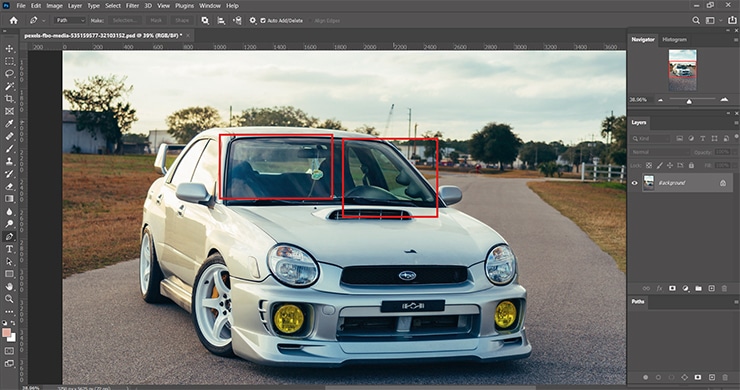Toggle type layer filter in Layers panel
This screenshot has width=740, height=390.
pyautogui.click(x=703, y=138)
